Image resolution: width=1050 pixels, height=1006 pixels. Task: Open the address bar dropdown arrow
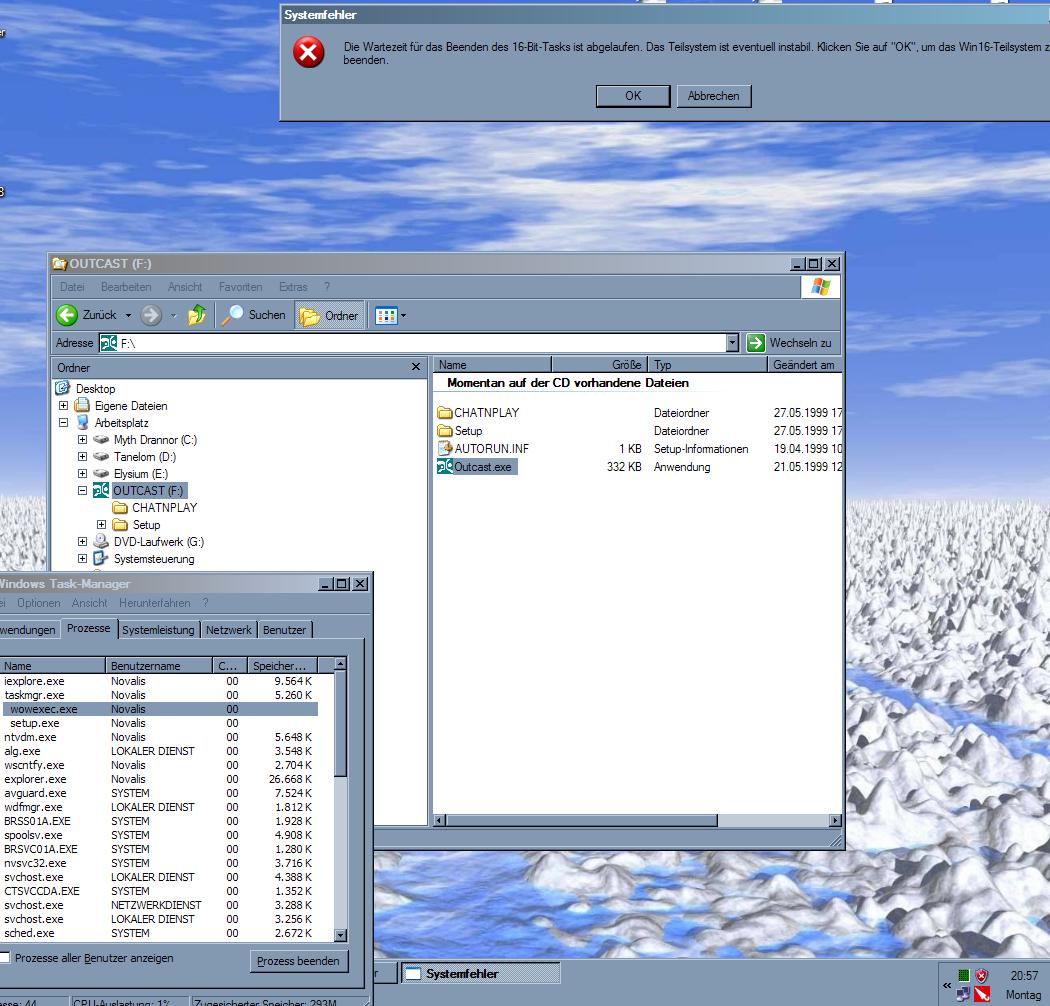[x=733, y=343]
